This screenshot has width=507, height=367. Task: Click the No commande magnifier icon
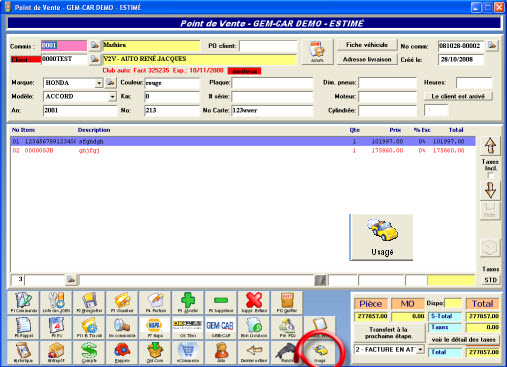coord(122,327)
